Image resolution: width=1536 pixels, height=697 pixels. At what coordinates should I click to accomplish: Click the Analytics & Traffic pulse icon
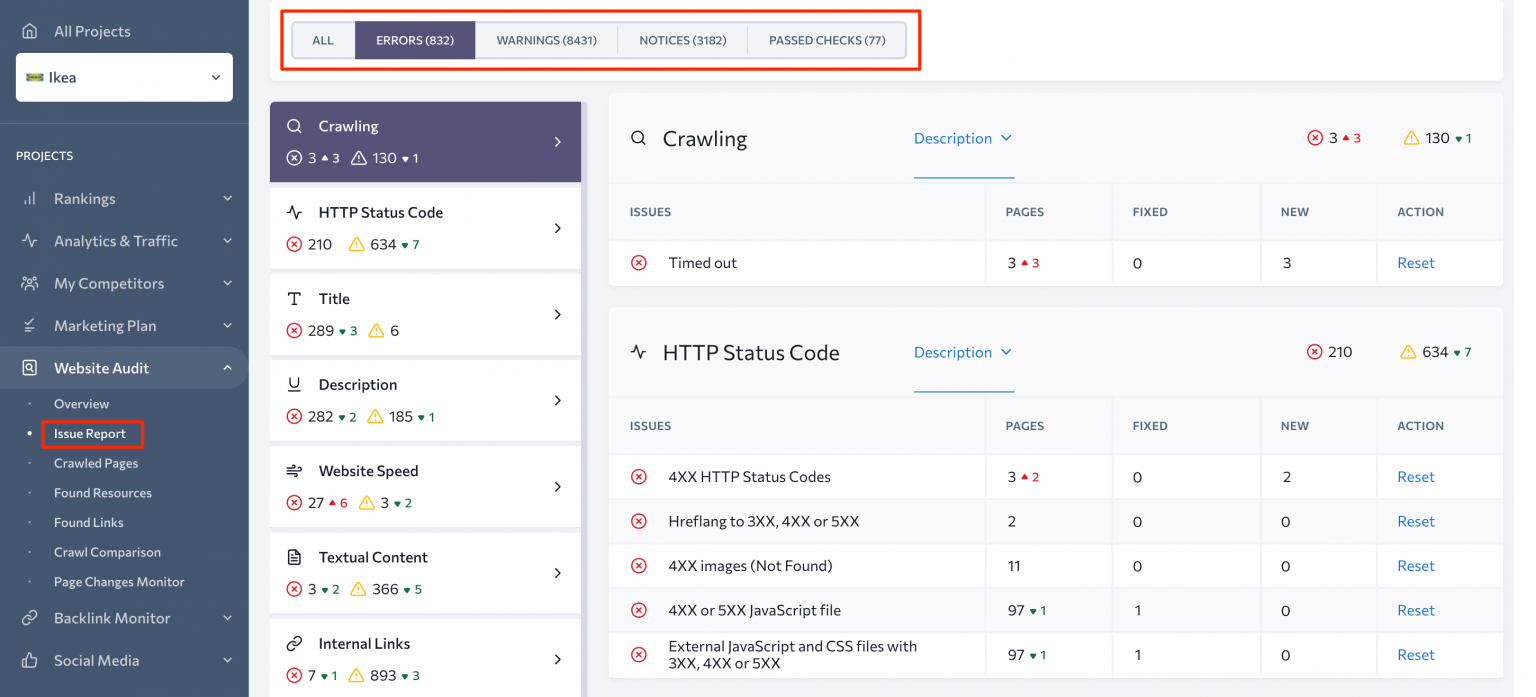(30, 241)
